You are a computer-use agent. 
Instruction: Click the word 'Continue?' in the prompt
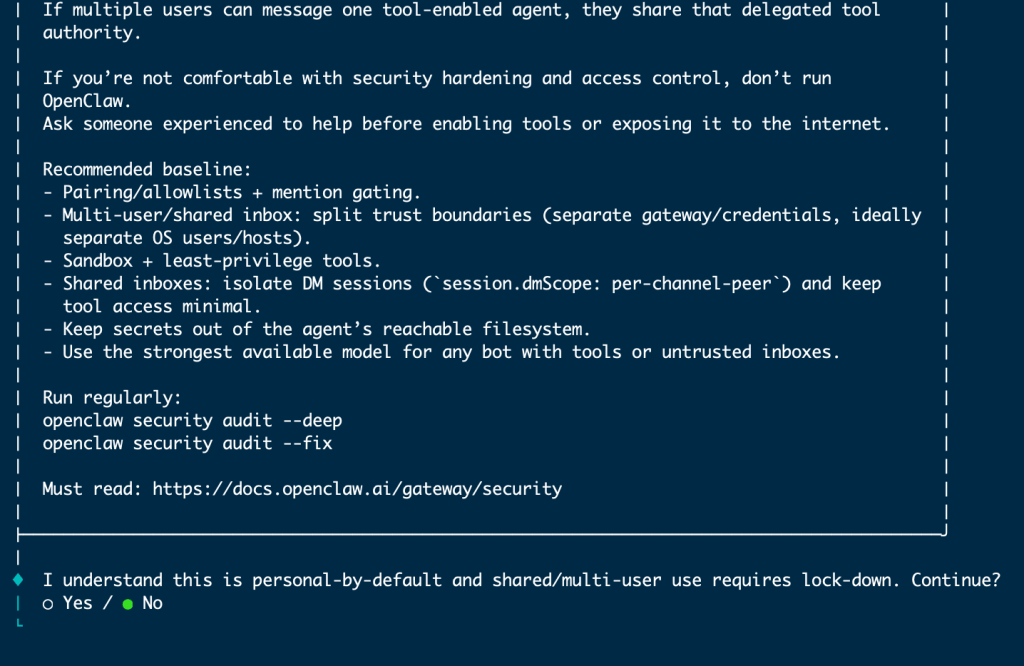(x=955, y=580)
